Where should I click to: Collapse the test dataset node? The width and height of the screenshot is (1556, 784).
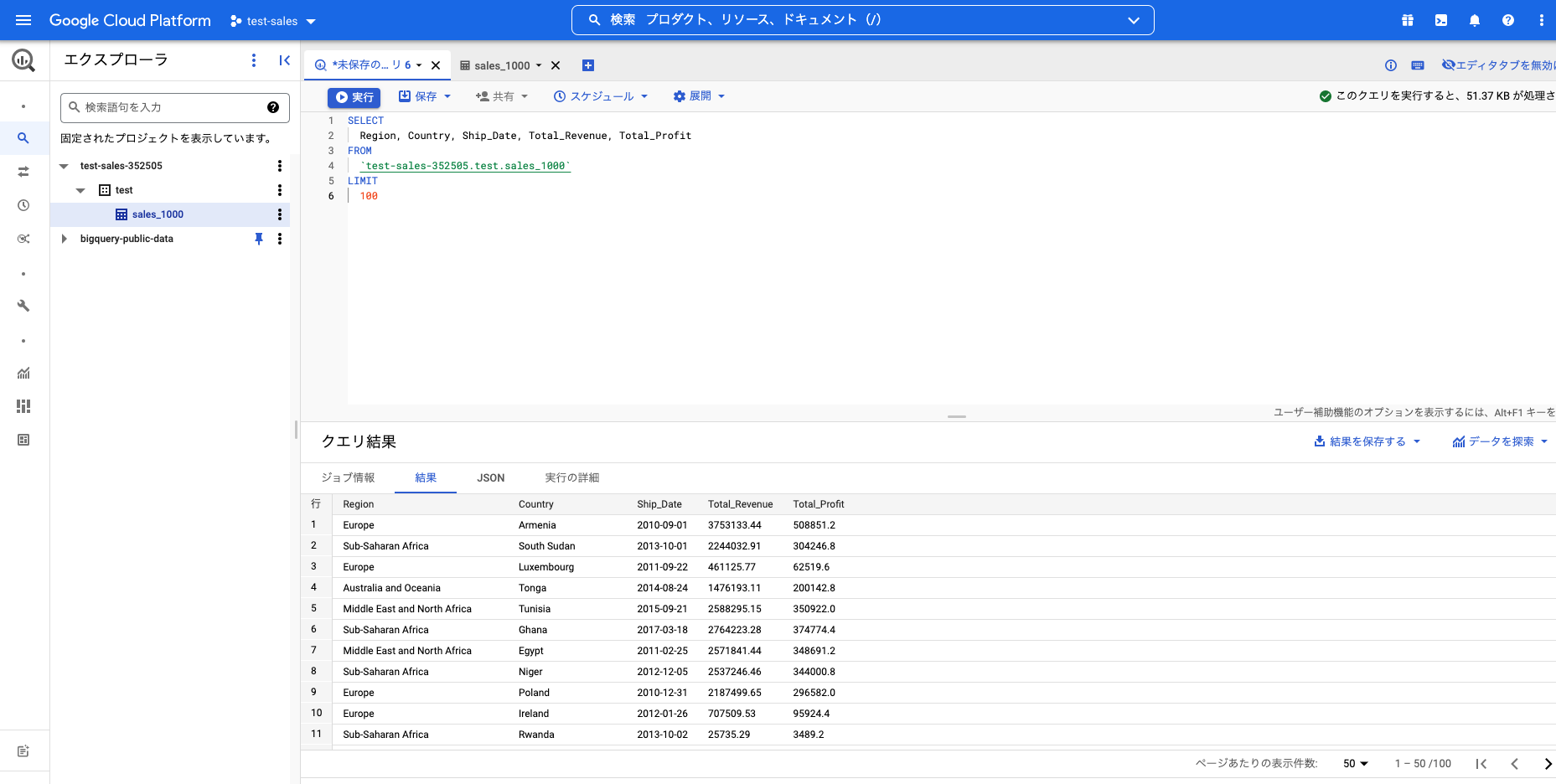[80, 190]
